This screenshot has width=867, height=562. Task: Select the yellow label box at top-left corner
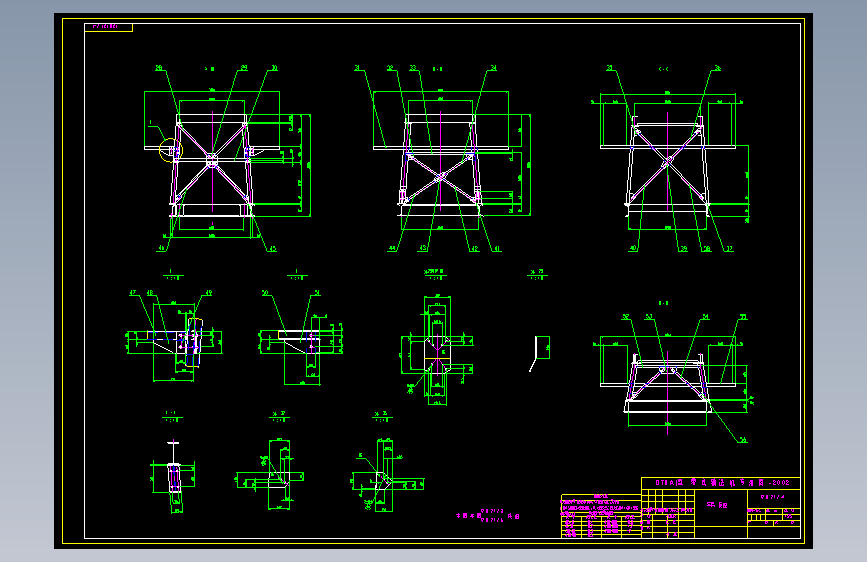pyautogui.click(x=108, y=27)
